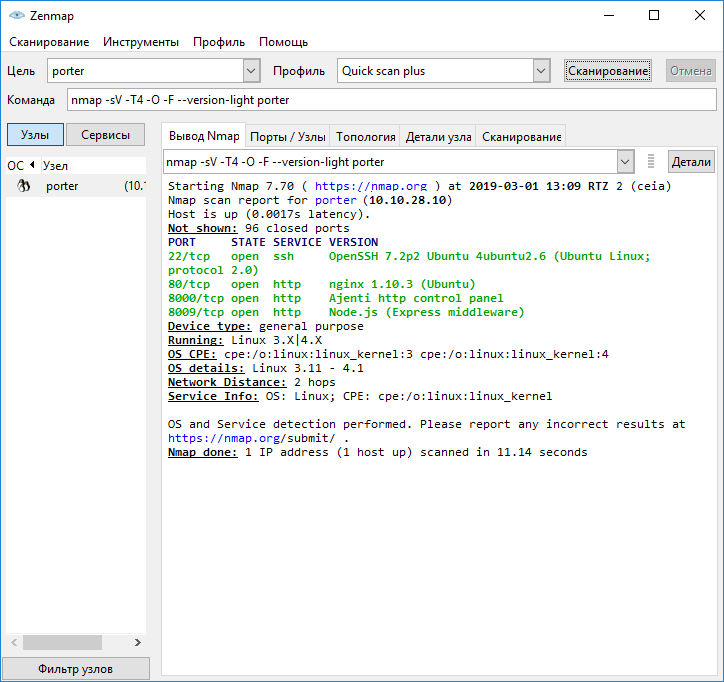Open the Помощь menu
The width and height of the screenshot is (724, 682).
click(x=283, y=42)
